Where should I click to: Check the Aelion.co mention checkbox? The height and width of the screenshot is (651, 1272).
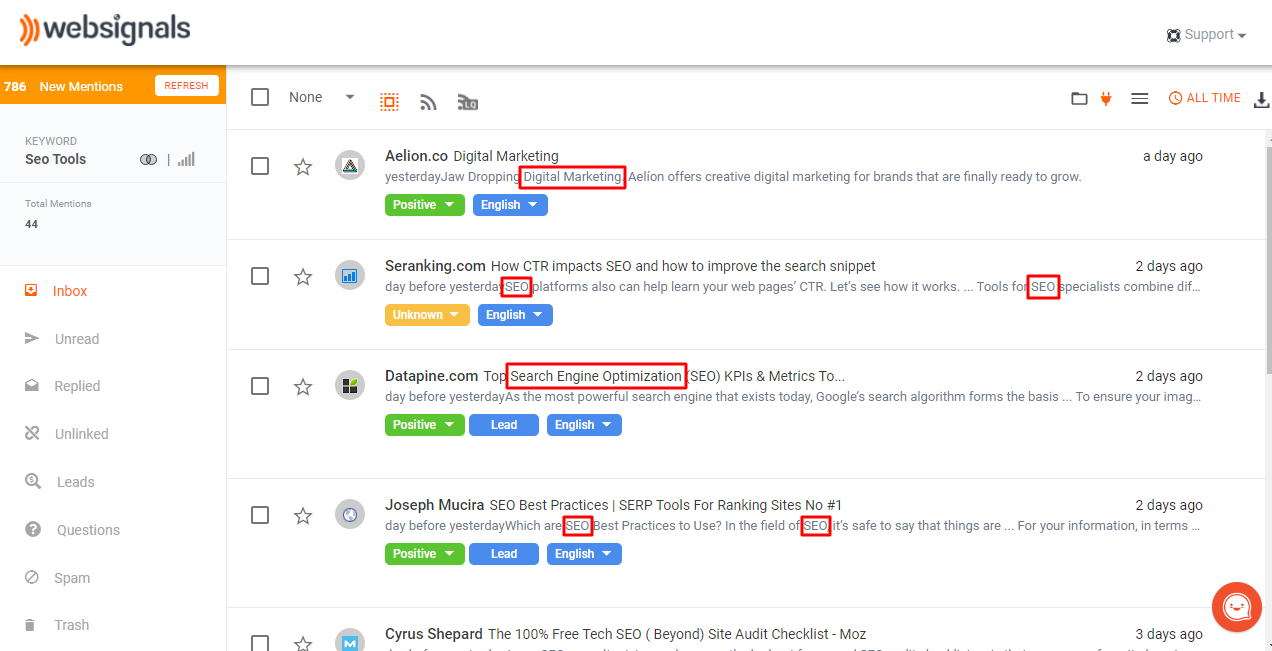tap(260, 166)
